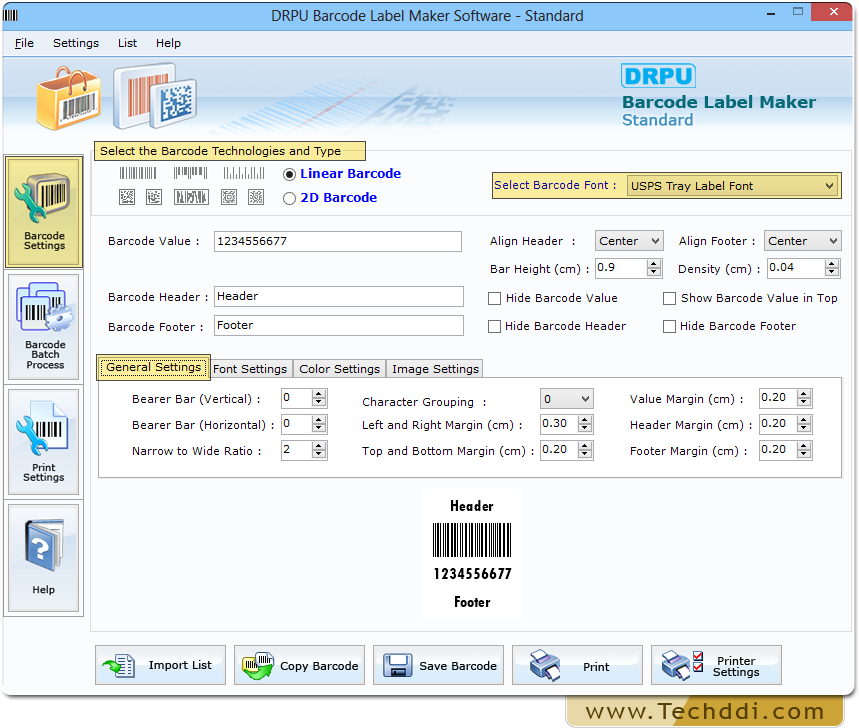859x728 pixels.
Task: Expand the Align Header dropdown
Action: click(629, 241)
